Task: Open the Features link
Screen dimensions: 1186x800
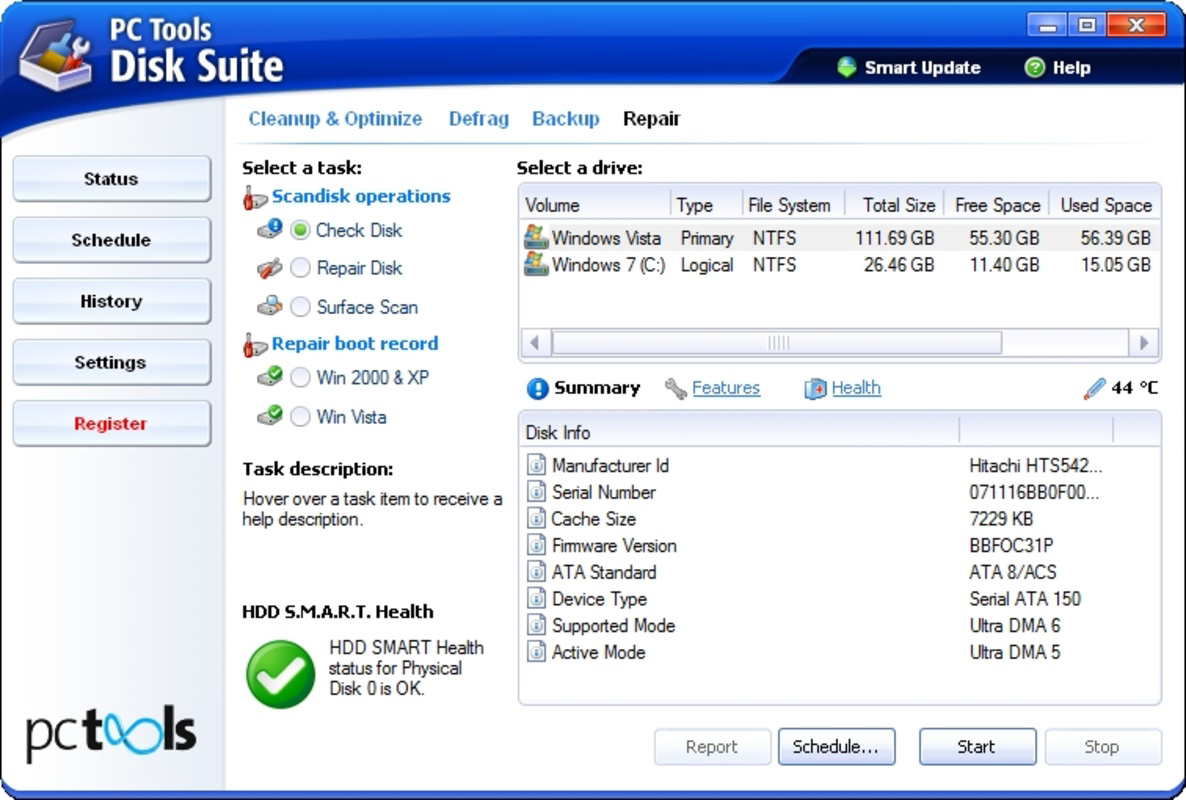Action: [x=725, y=388]
